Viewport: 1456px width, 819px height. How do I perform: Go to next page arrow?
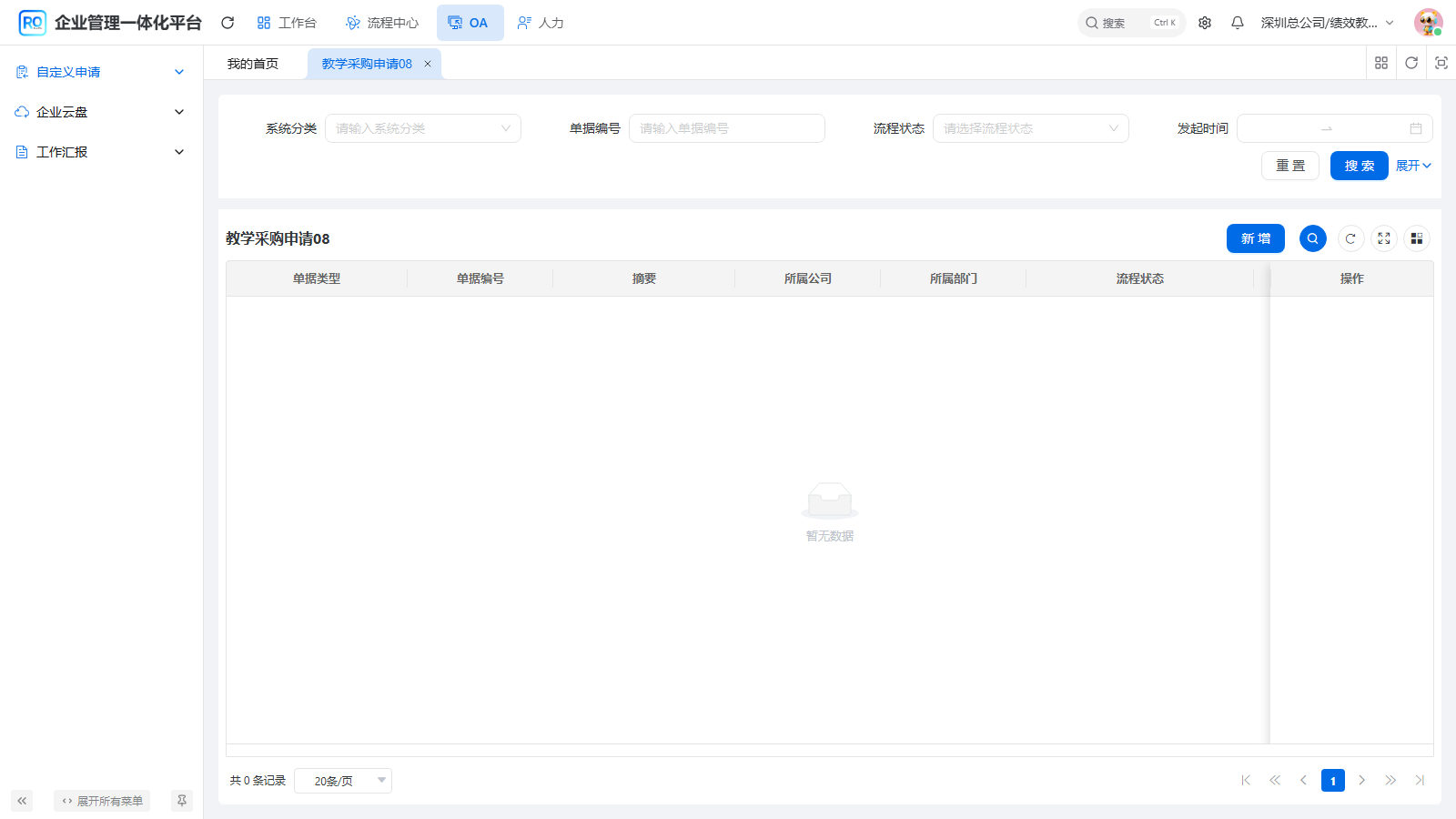pyautogui.click(x=1362, y=780)
